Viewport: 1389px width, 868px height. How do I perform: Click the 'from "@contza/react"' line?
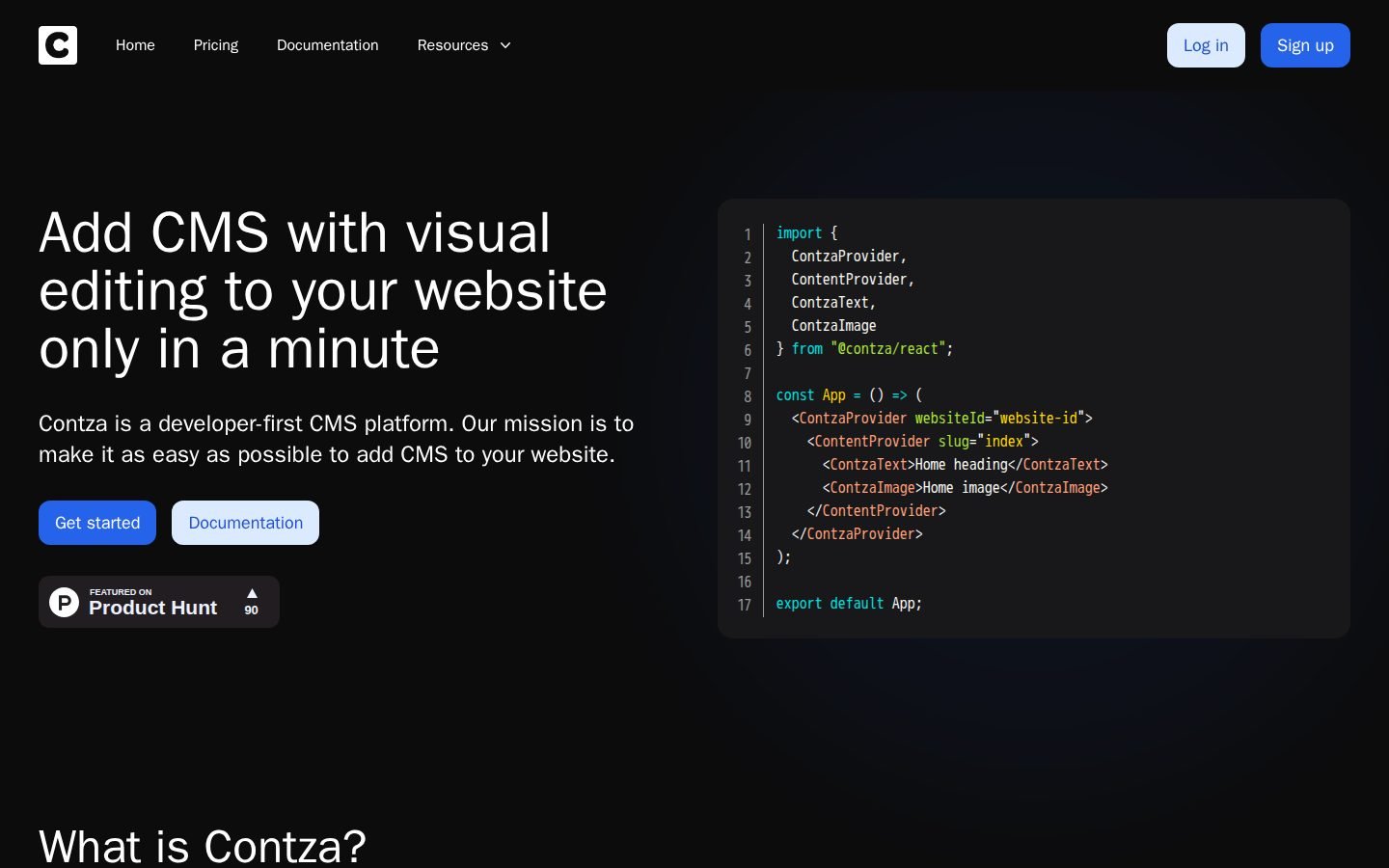click(x=865, y=348)
